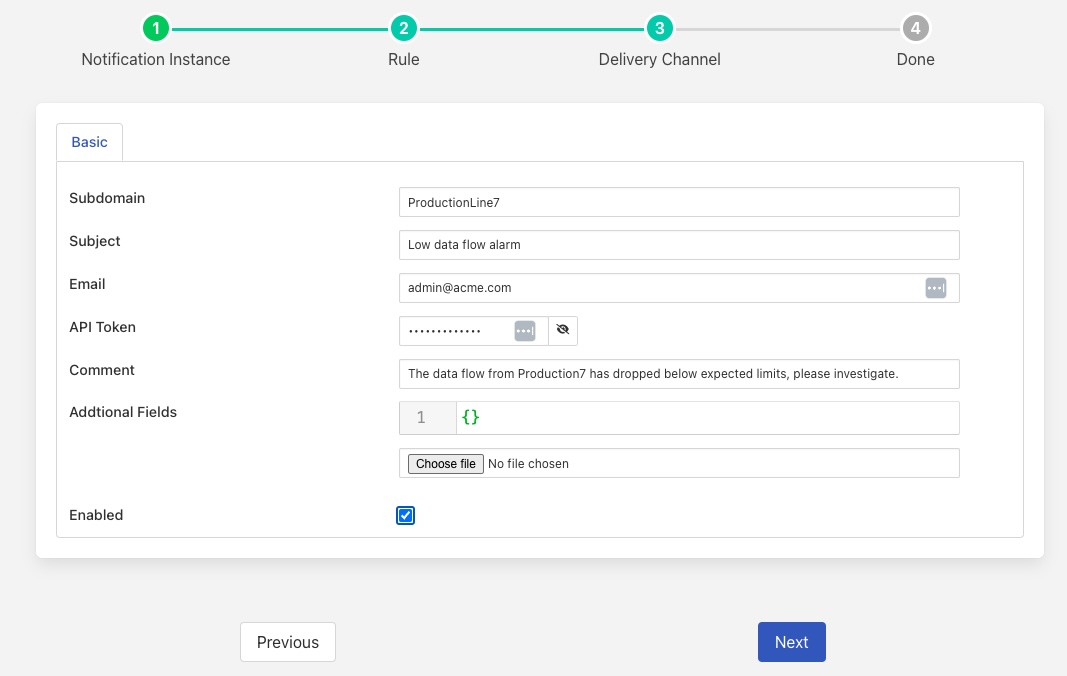Image resolution: width=1067 pixels, height=676 pixels.
Task: Click Choose file button
Action: tap(445, 464)
